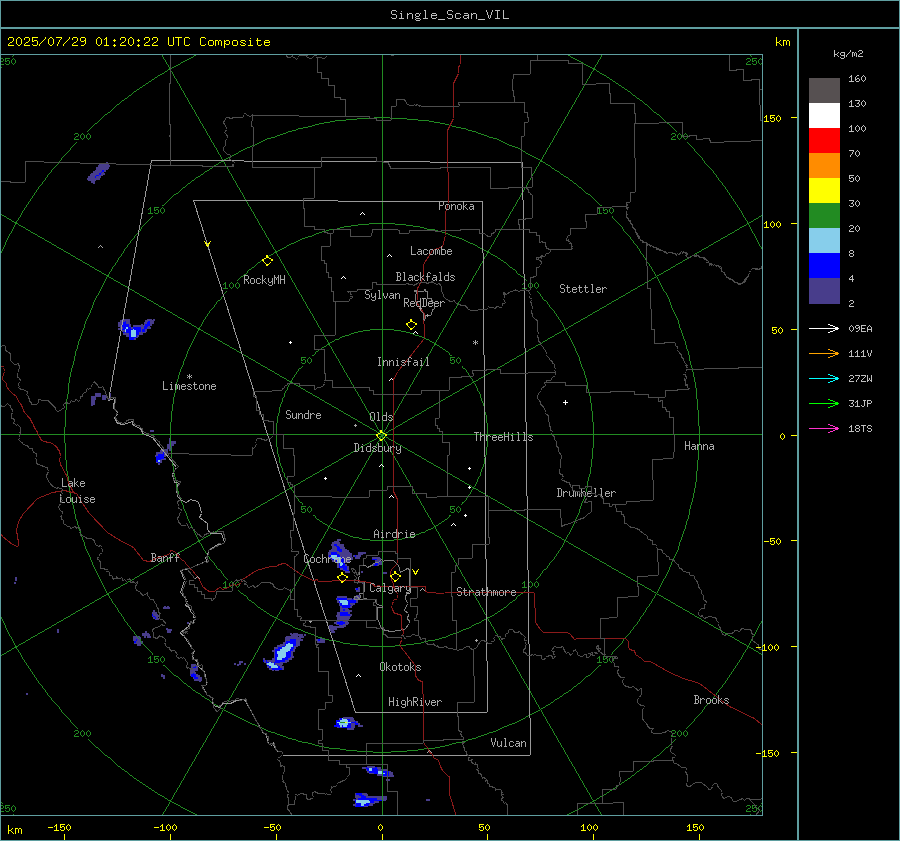Click the Stettler label
This screenshot has width=900, height=841.
583,289
